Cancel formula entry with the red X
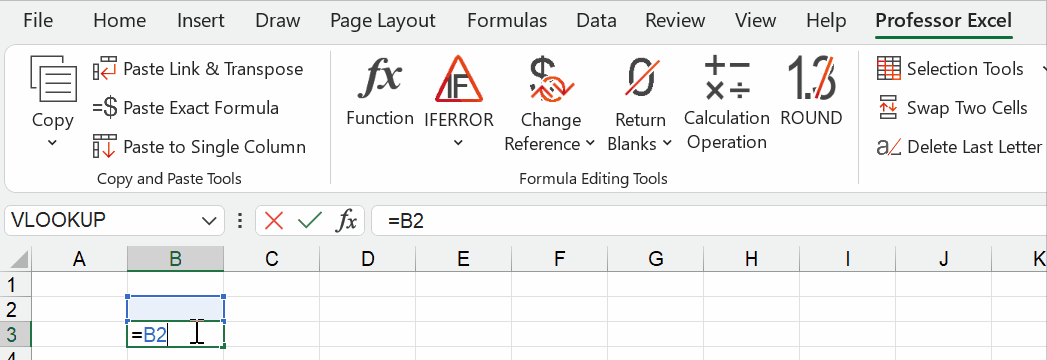1047x360 pixels. [x=274, y=220]
